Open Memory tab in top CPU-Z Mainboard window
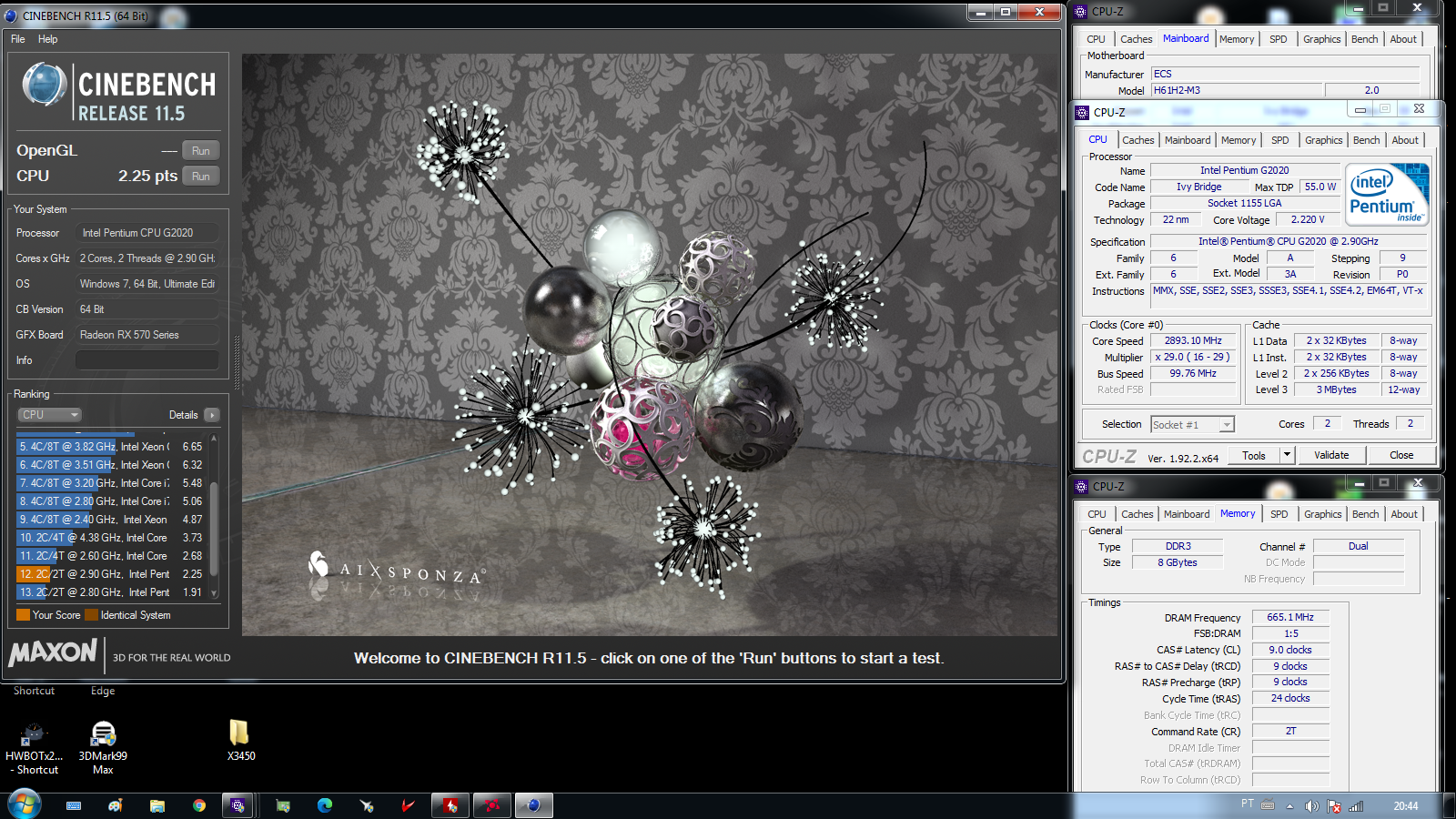The width and height of the screenshot is (1456, 819). click(1237, 39)
